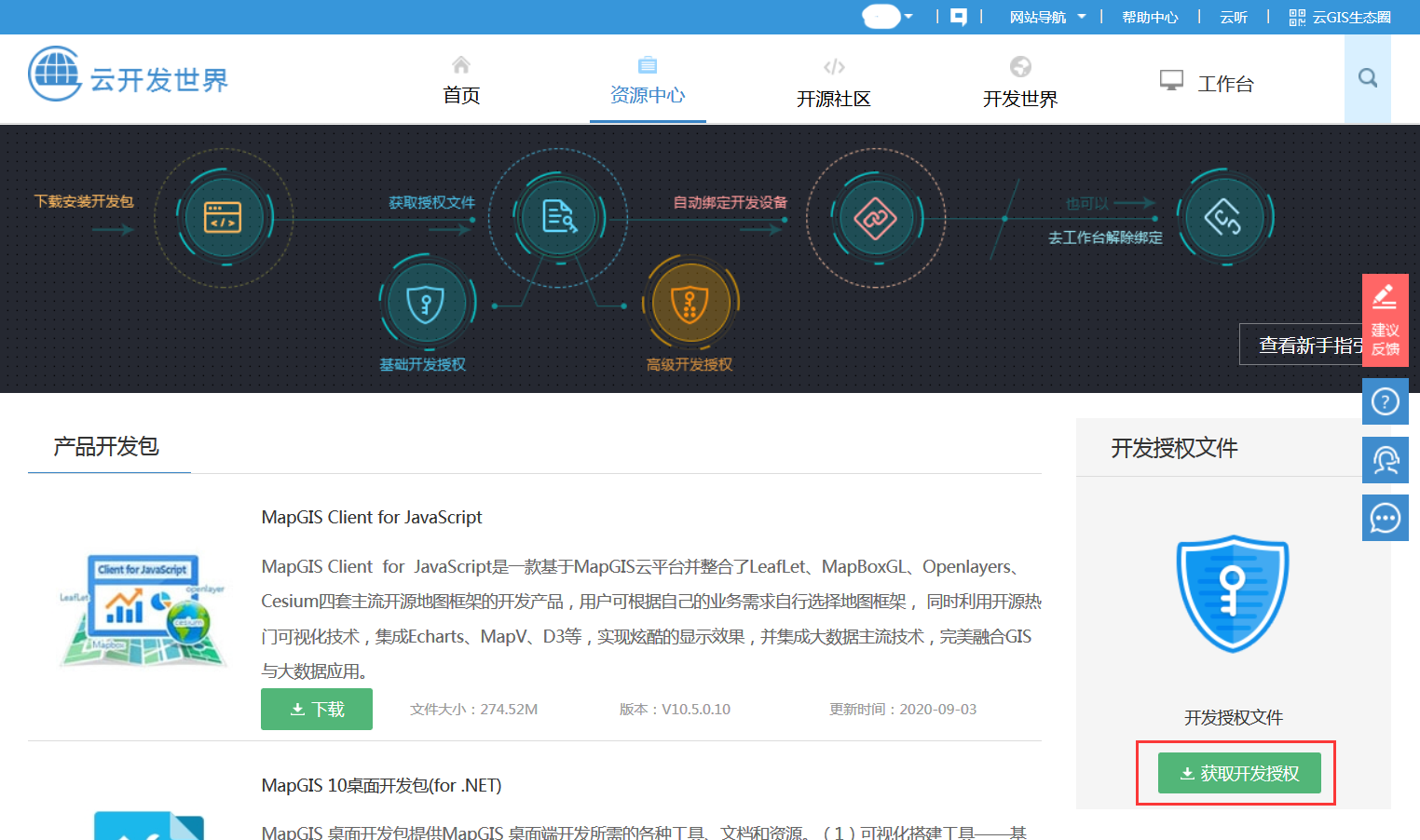1420x840 pixels.
Task: Go to the 首页 menu item
Action: pos(461,95)
